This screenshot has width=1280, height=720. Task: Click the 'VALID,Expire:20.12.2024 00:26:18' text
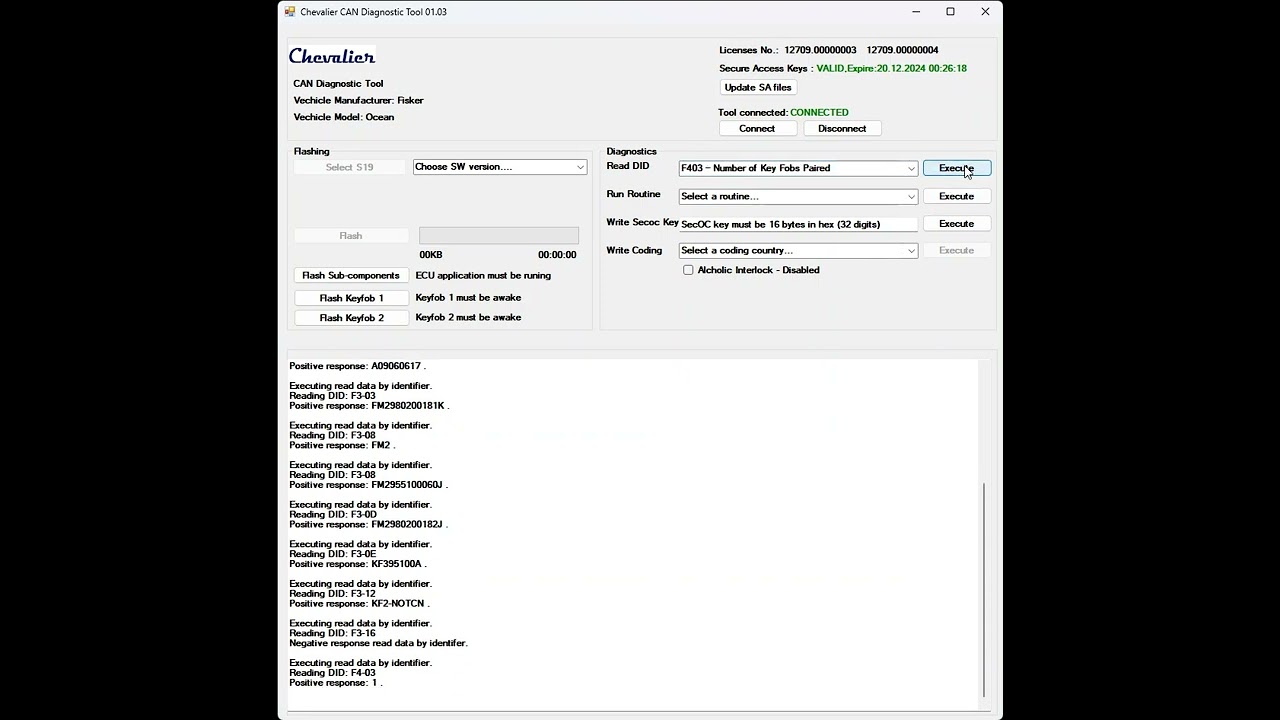pos(891,68)
